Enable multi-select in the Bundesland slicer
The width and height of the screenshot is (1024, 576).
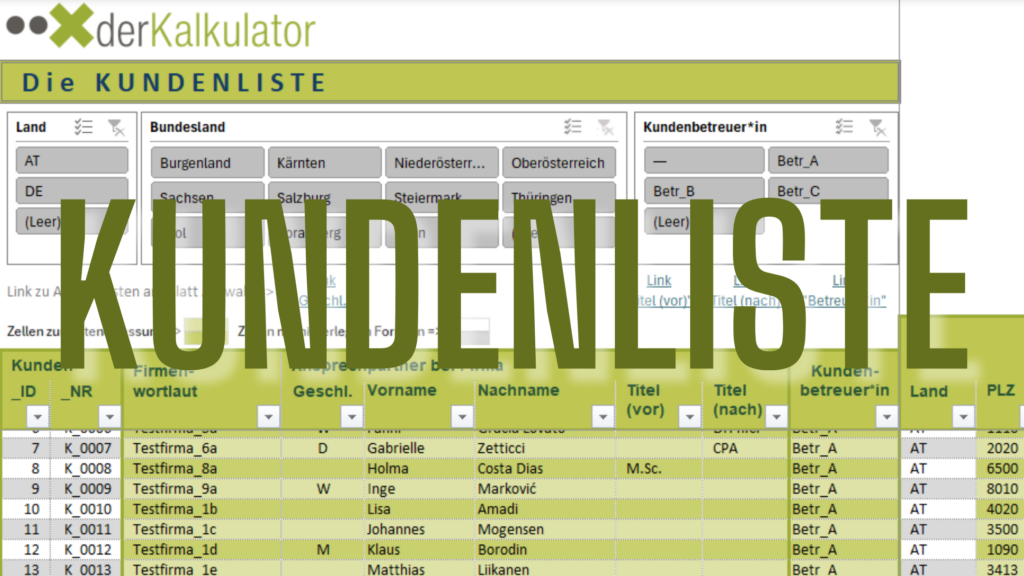(573, 127)
